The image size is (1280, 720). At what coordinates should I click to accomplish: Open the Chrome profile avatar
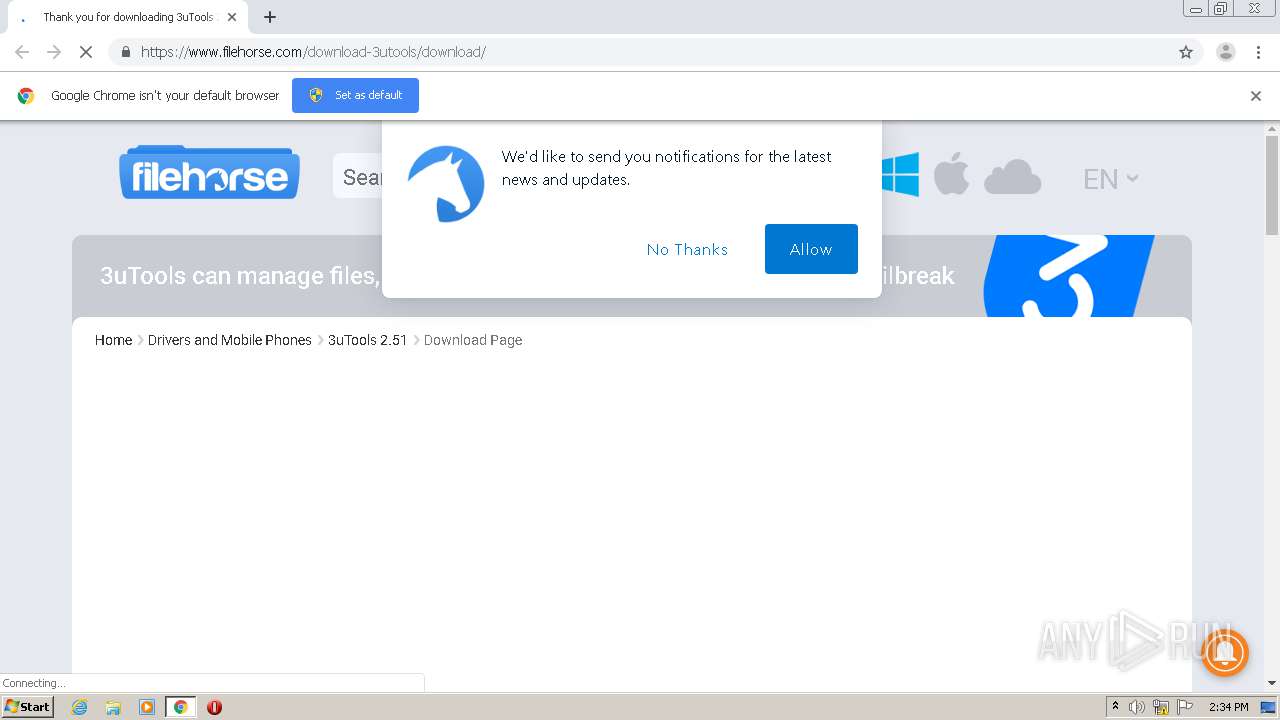1226,52
